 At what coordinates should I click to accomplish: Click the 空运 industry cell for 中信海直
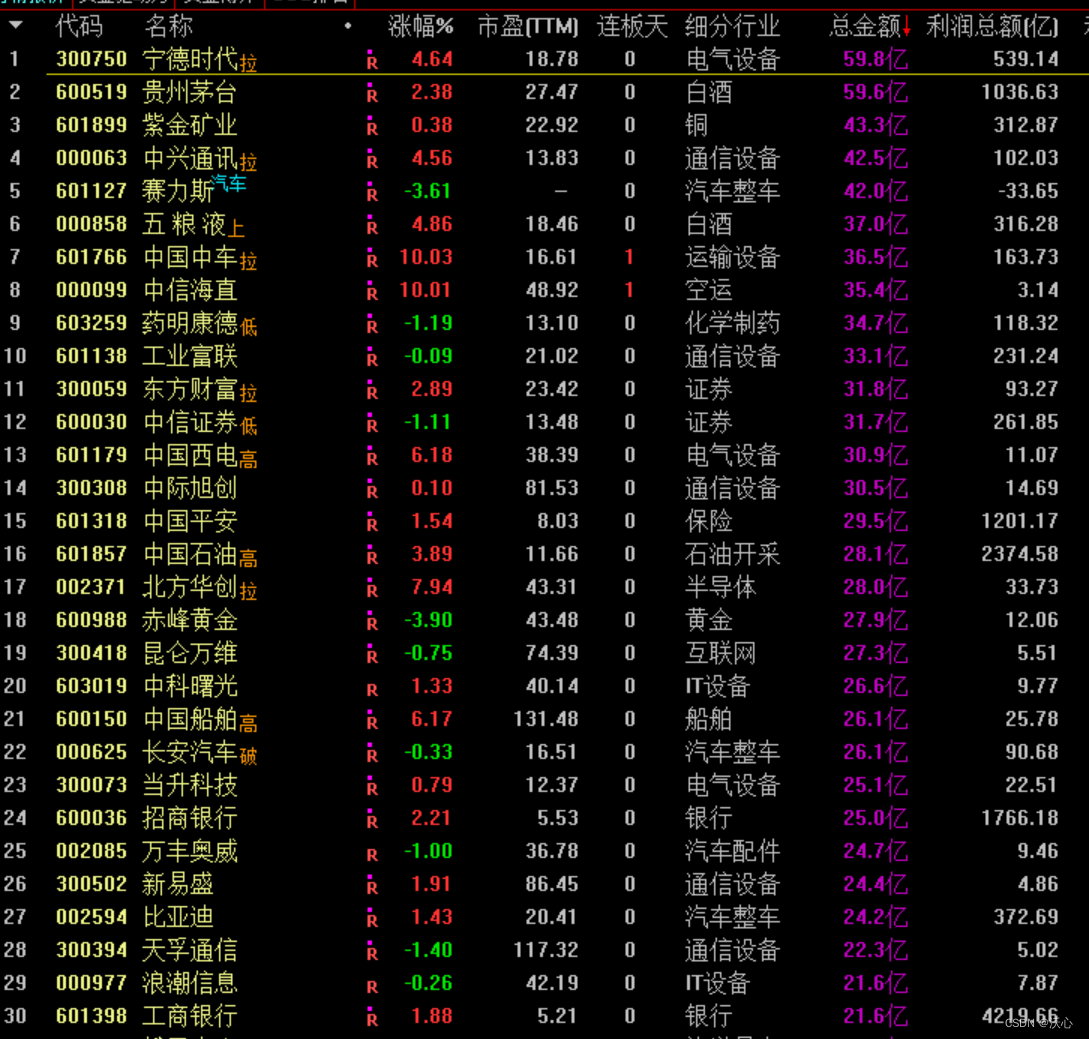tap(708, 290)
